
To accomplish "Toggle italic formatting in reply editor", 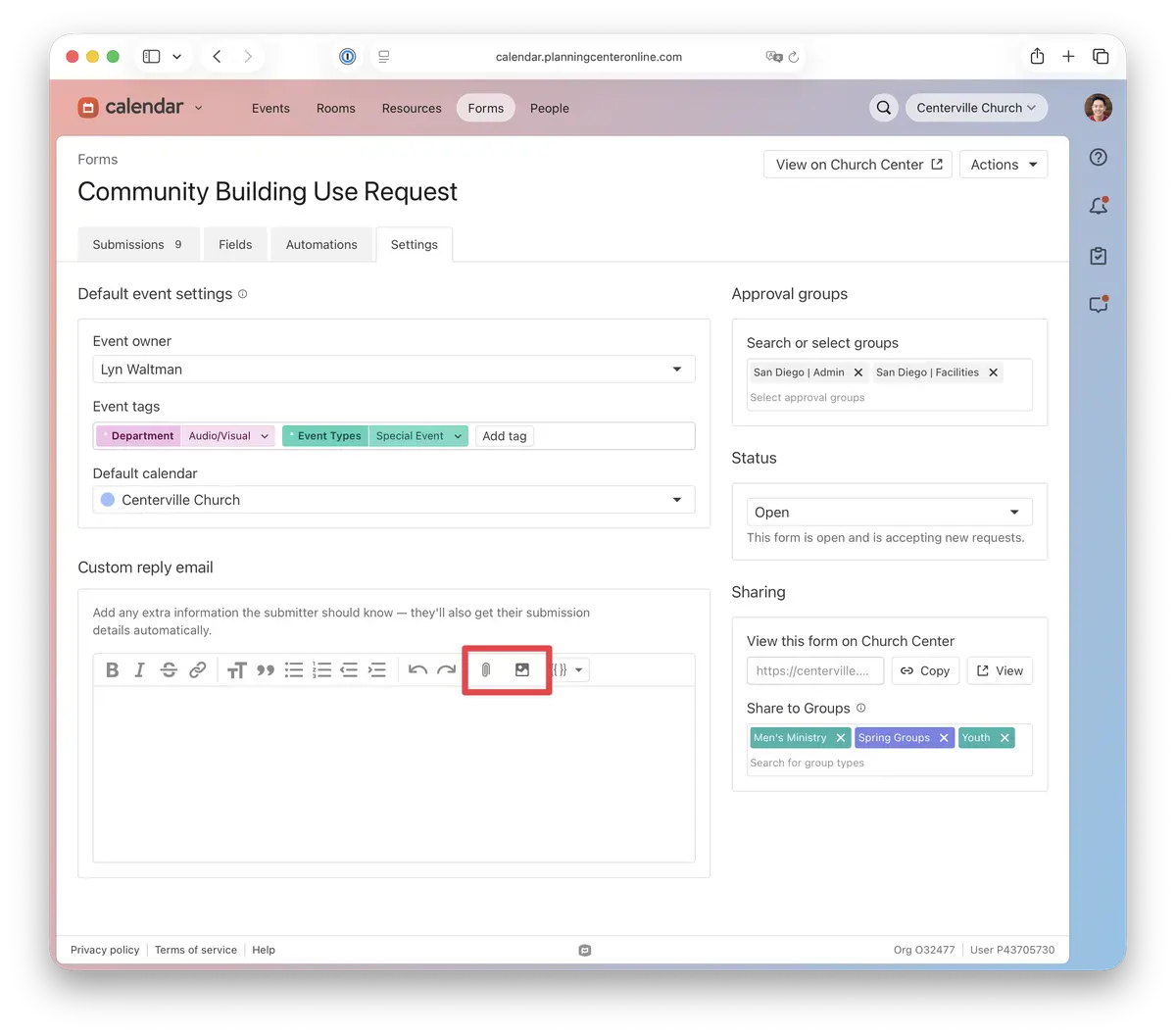I will click(x=139, y=670).
